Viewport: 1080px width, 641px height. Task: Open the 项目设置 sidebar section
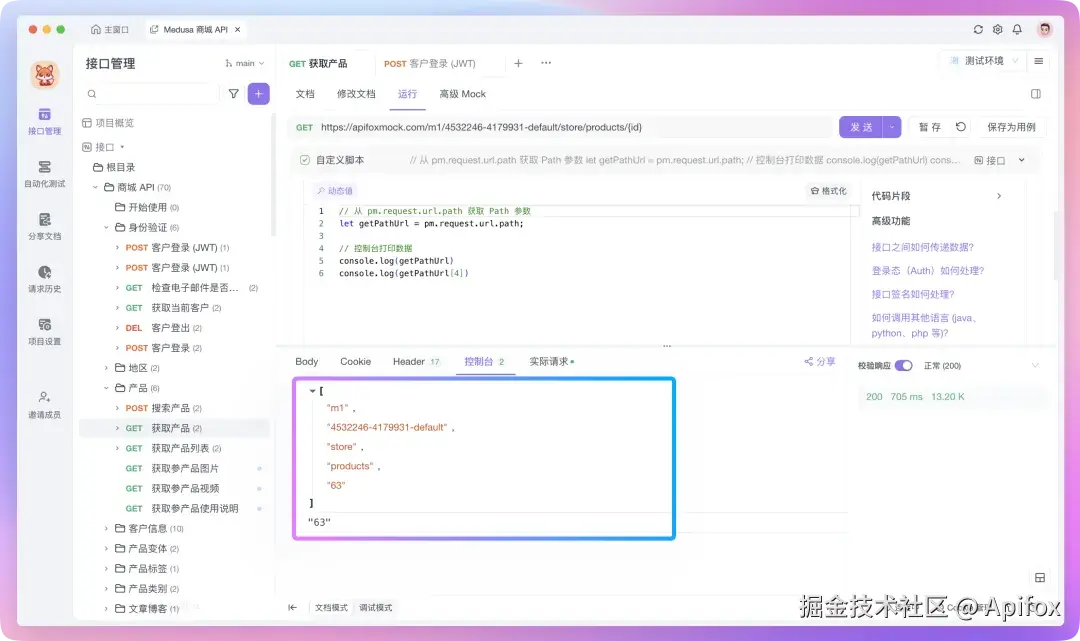click(x=45, y=331)
